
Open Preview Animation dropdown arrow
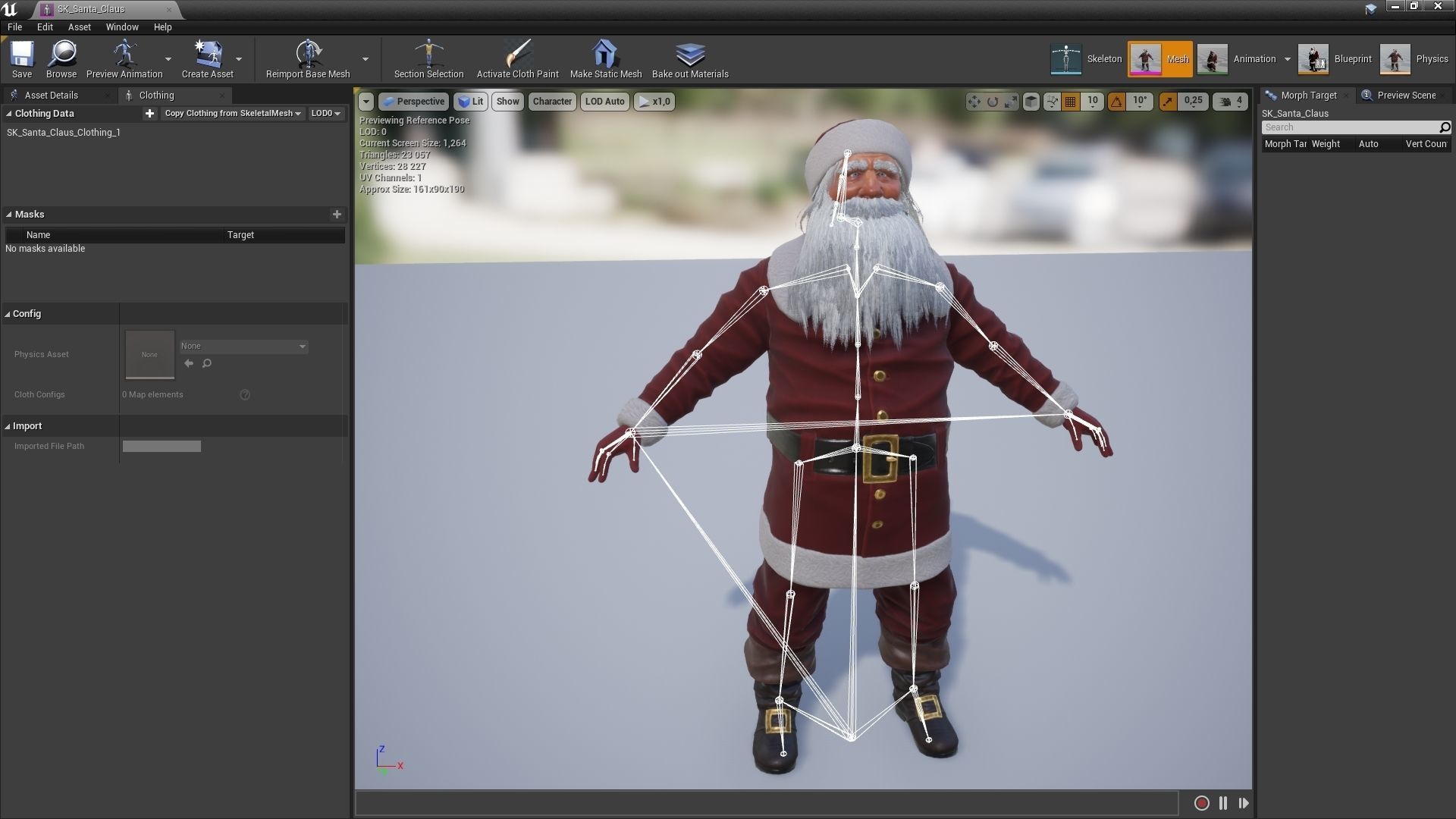click(x=168, y=59)
